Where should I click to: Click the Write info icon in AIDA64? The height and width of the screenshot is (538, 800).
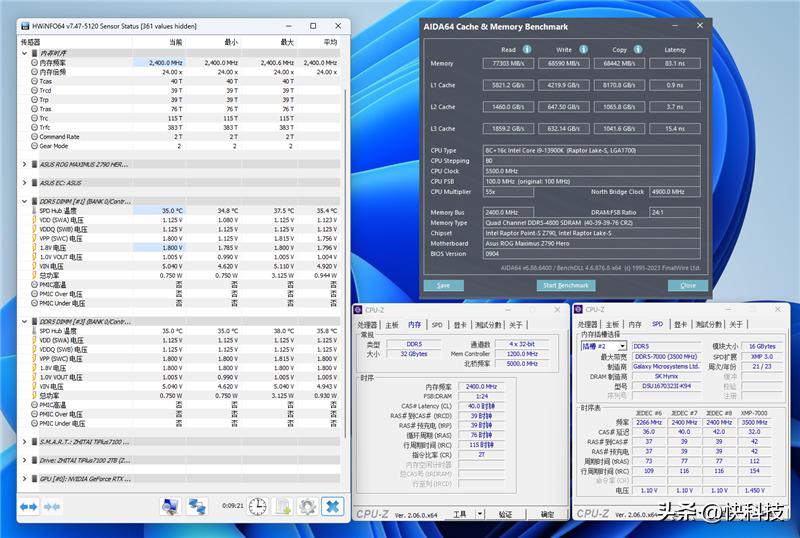(582, 49)
